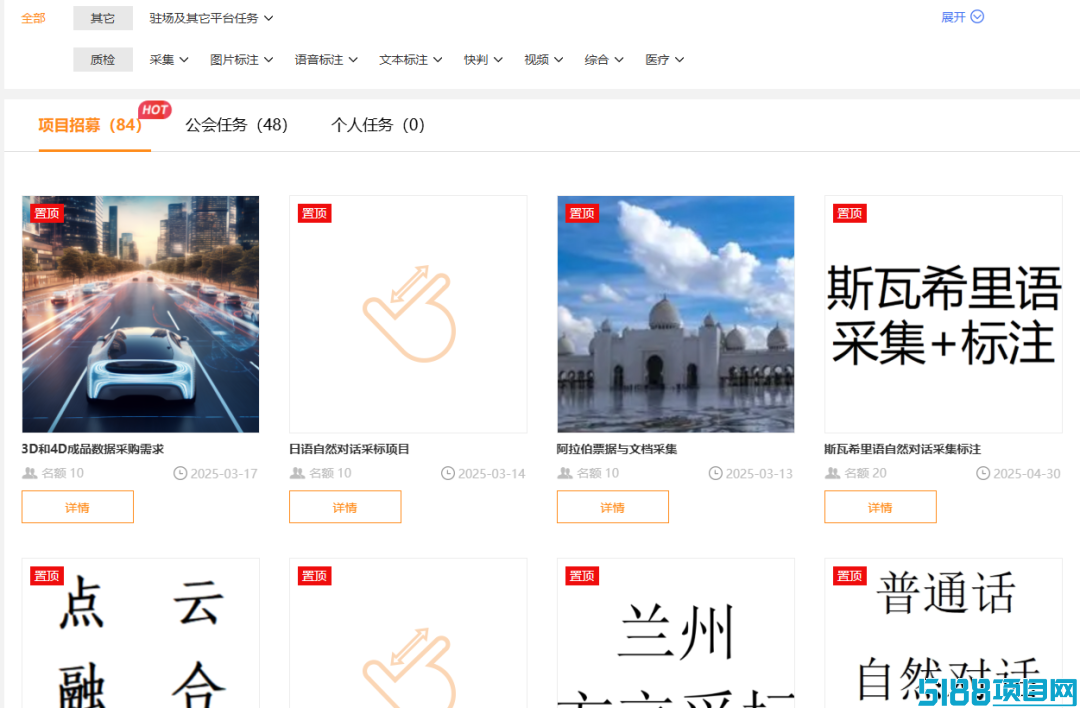Expand the 采集 dropdown
1080x708 pixels.
(x=169, y=60)
